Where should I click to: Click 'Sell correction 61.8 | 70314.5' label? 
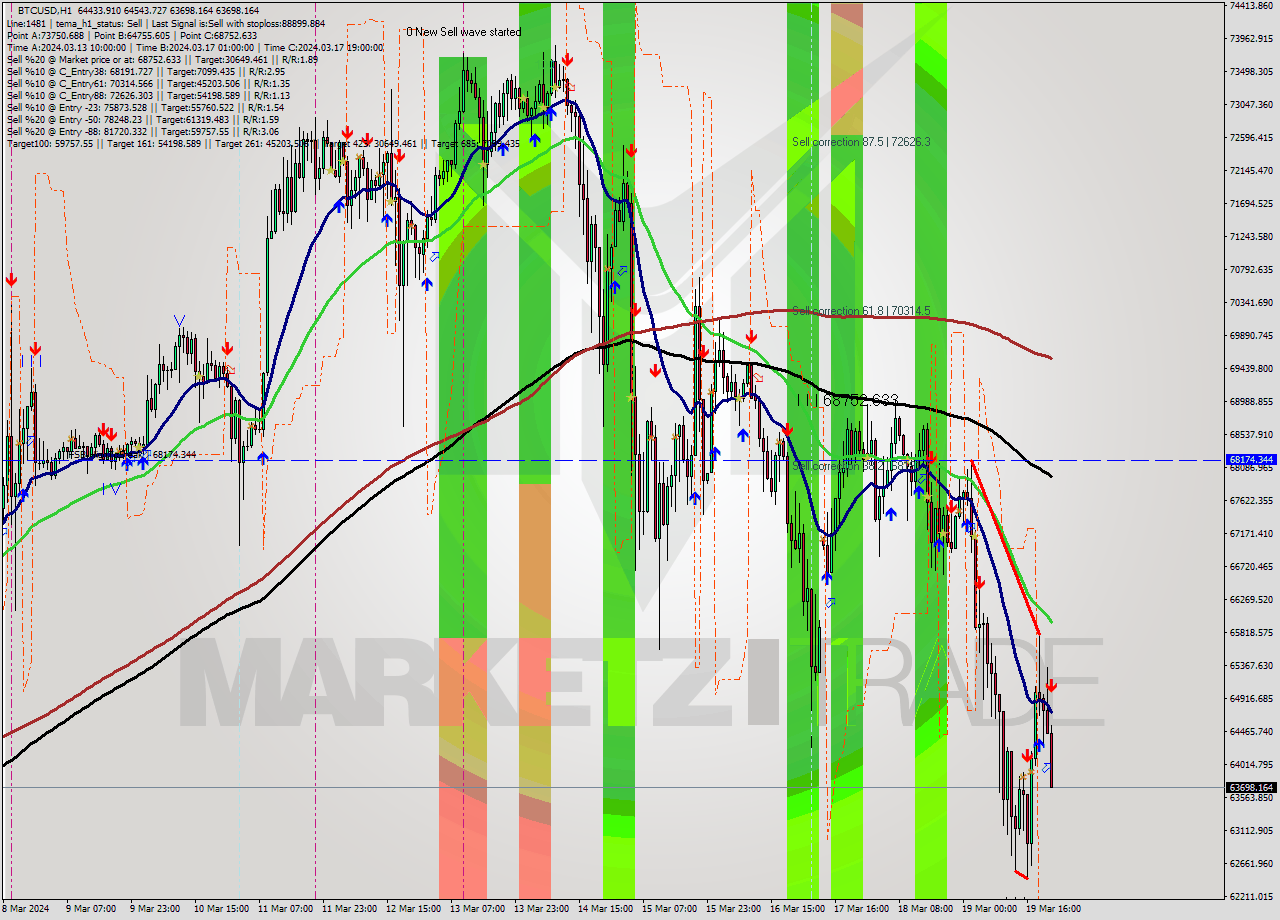pos(861,311)
